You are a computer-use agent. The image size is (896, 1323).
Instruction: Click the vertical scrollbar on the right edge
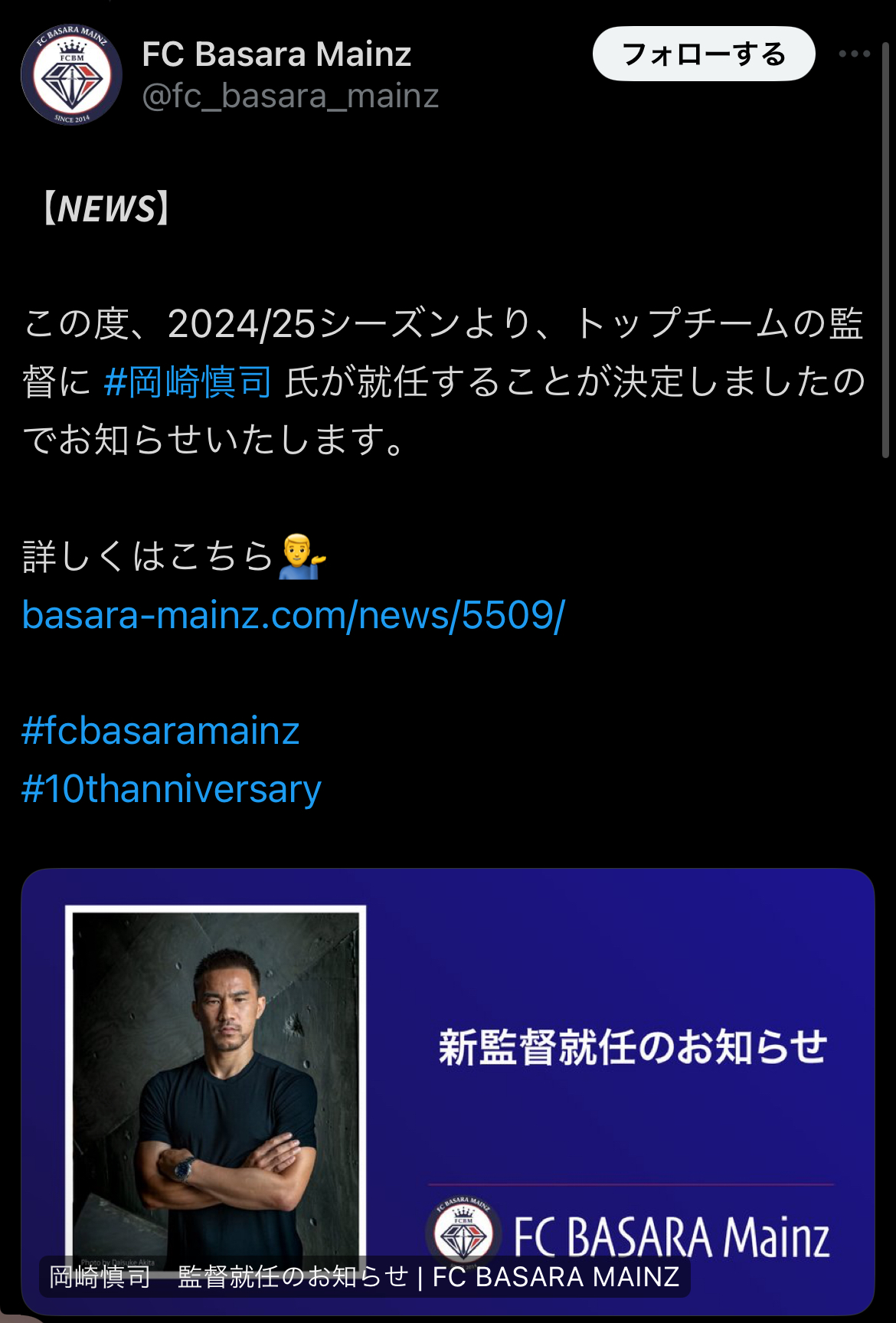click(x=886, y=249)
